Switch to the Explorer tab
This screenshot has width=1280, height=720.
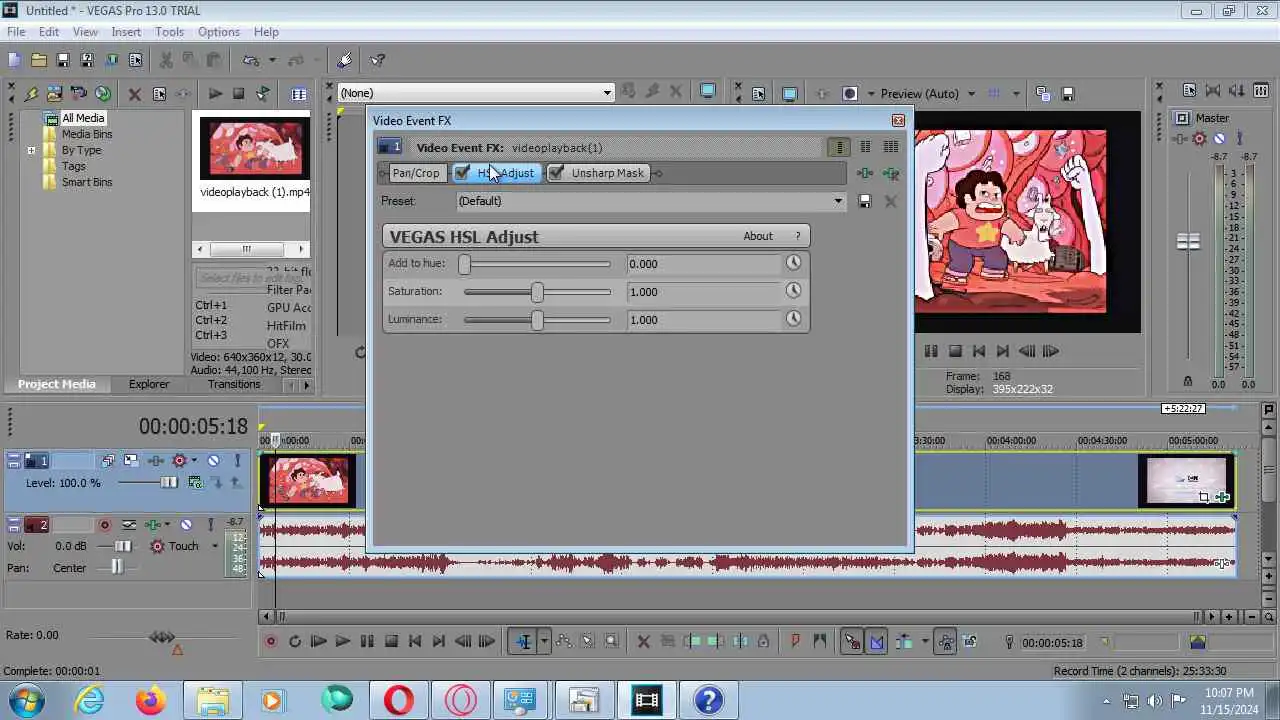pos(149,384)
